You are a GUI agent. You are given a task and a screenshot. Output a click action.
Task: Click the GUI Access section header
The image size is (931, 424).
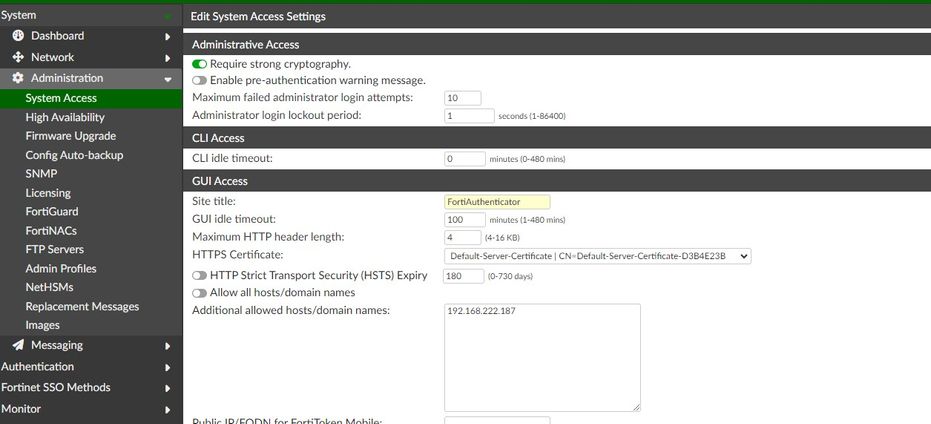click(220, 181)
